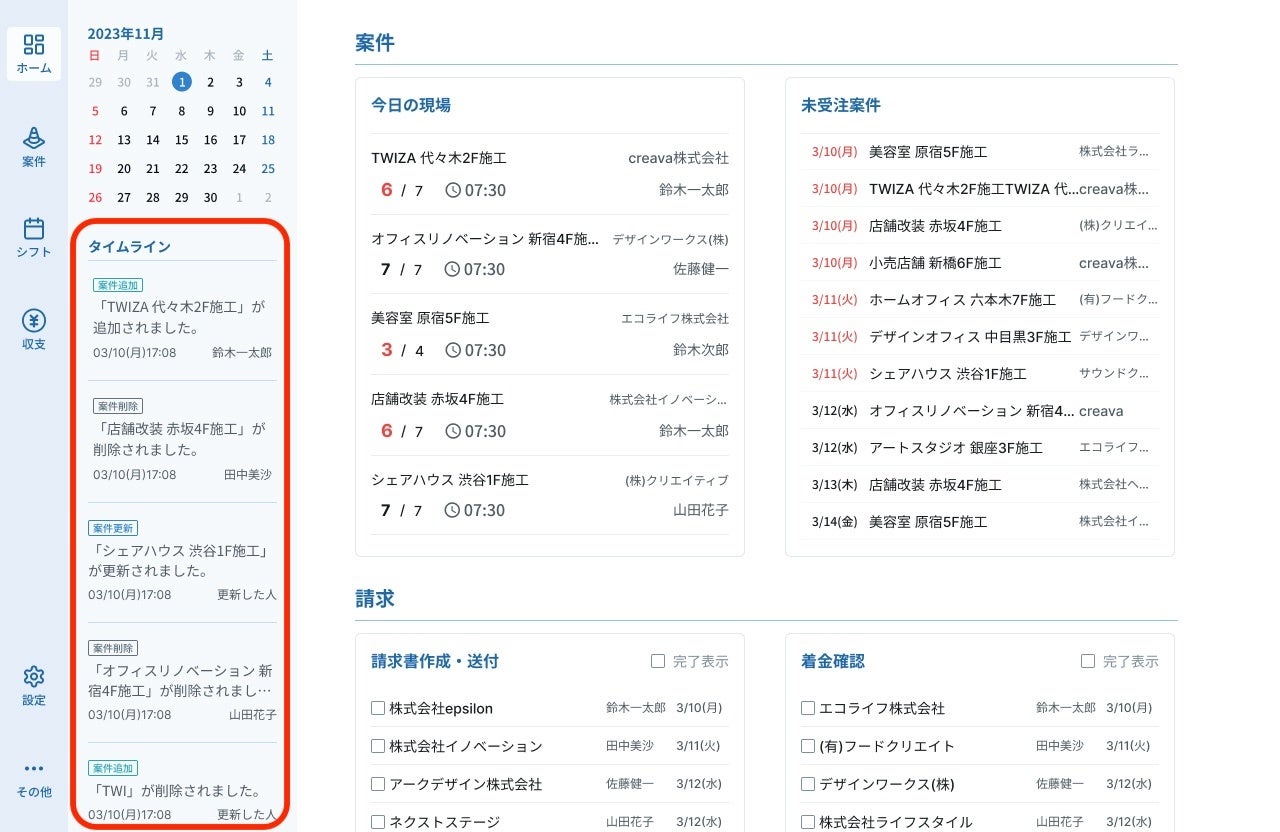1280x832 pixels.
Task: Click client creava株式会社 on TWIZA row
Action: pos(678,158)
